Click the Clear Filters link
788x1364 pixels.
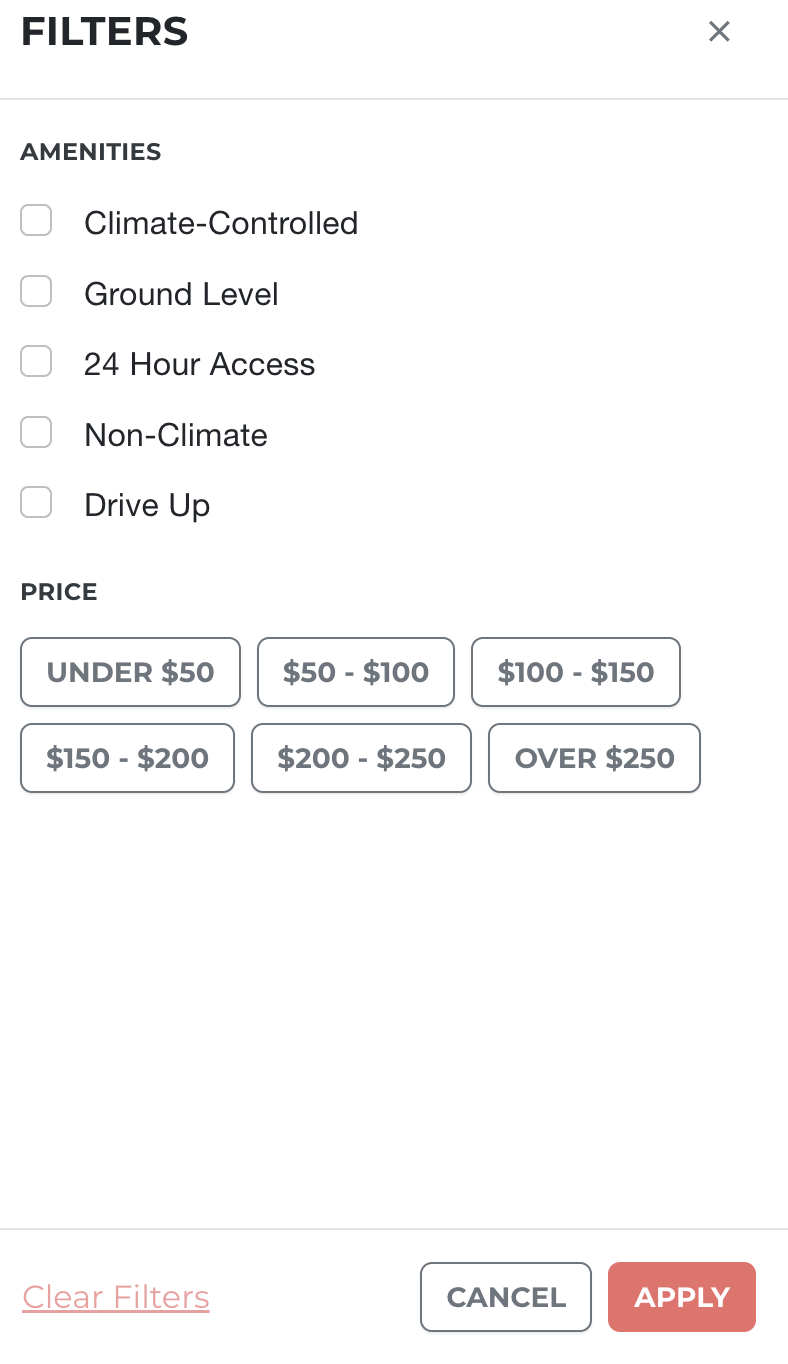coord(116,1297)
